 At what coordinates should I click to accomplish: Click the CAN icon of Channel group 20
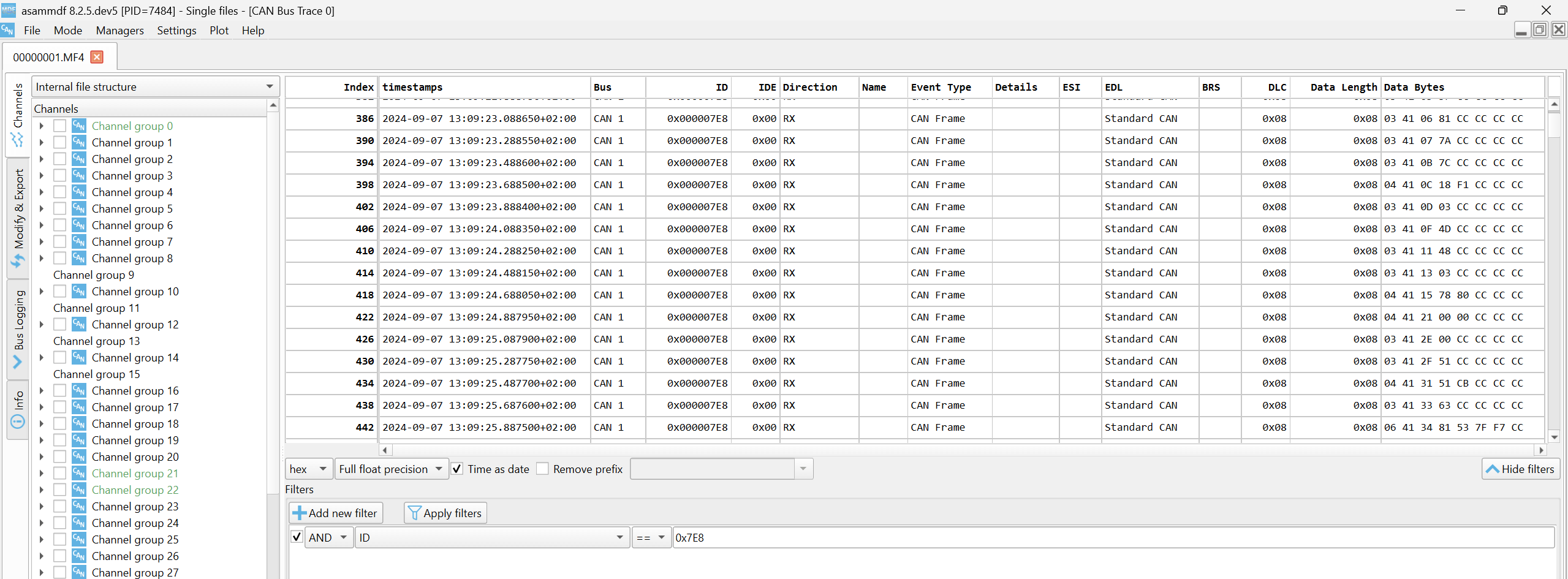[x=79, y=456]
